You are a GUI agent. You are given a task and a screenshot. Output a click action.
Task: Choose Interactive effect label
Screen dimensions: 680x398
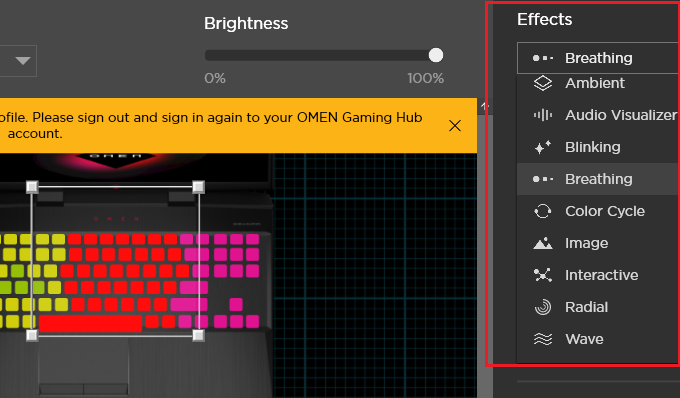tap(602, 275)
